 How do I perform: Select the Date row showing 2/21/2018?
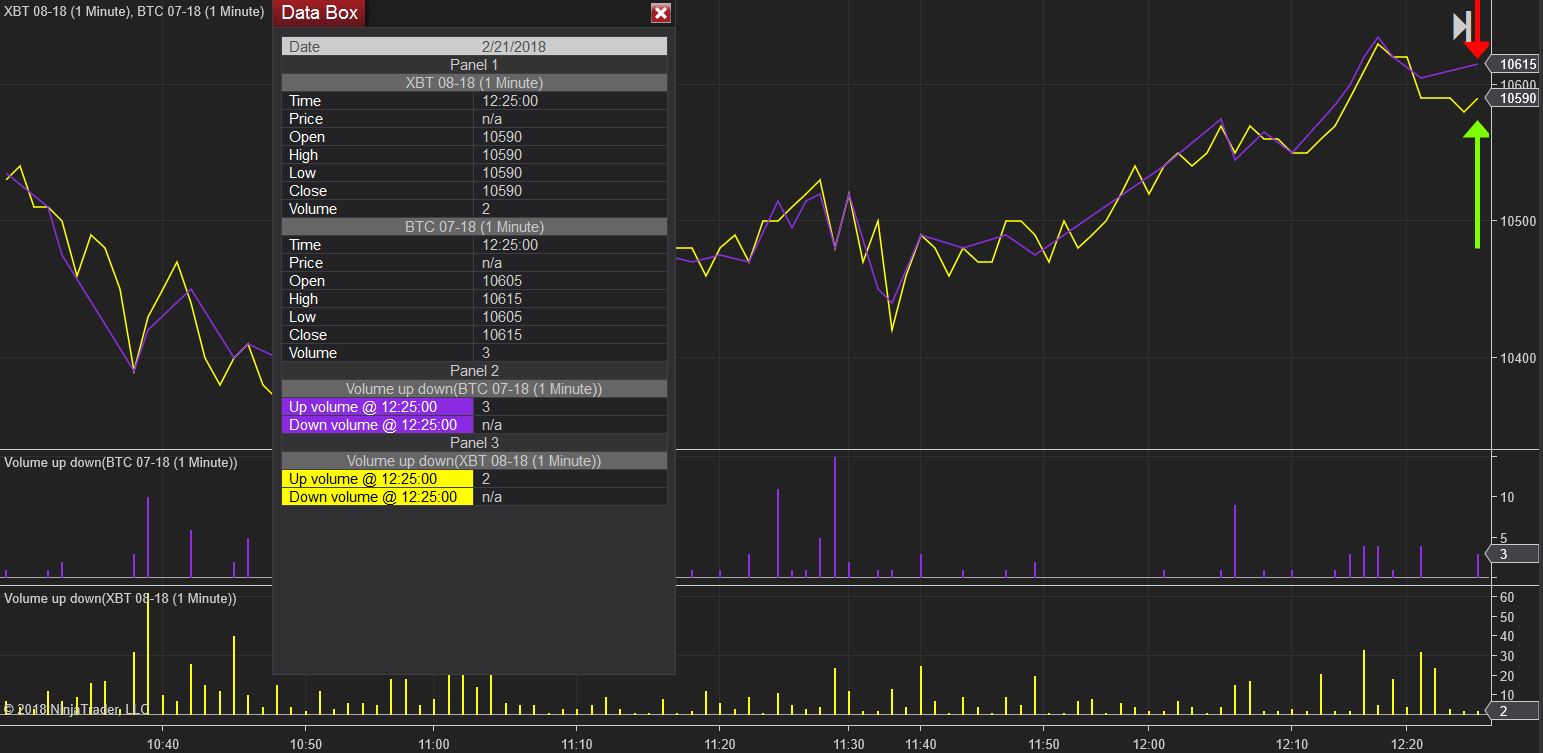tap(474, 46)
